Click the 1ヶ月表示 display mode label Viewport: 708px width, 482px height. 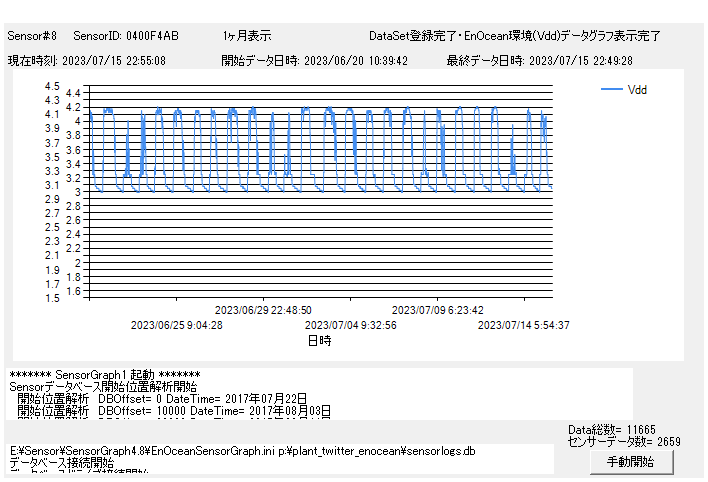pyautogui.click(x=247, y=36)
